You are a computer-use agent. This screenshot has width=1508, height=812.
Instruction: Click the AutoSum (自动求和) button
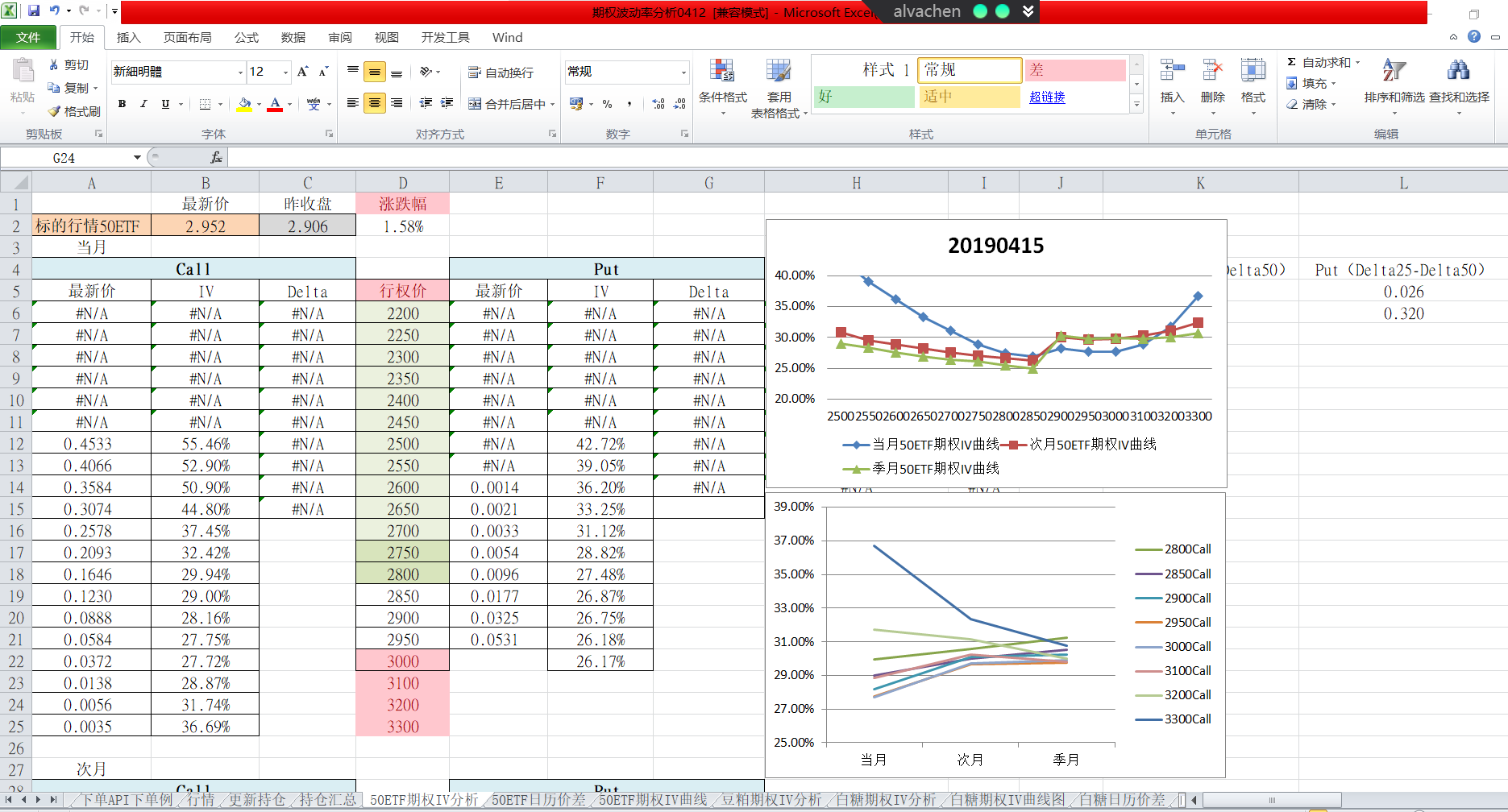1322,62
